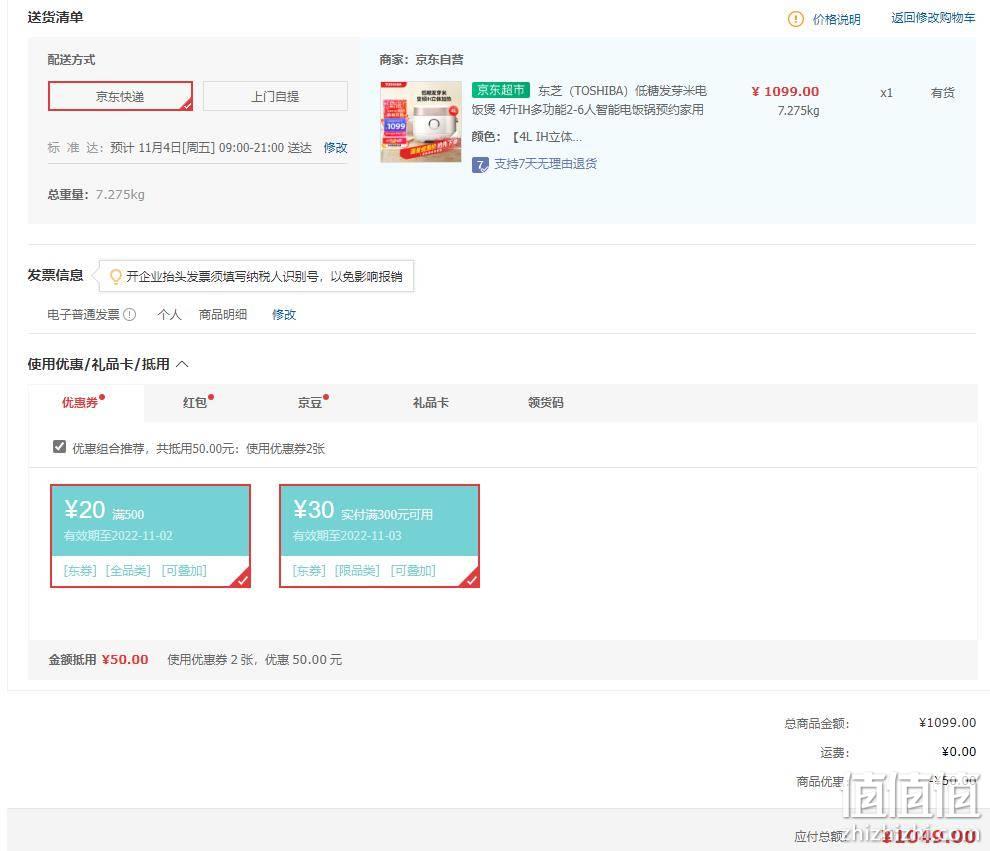Modify the delivery time with 修改
990x851 pixels.
click(x=335, y=147)
